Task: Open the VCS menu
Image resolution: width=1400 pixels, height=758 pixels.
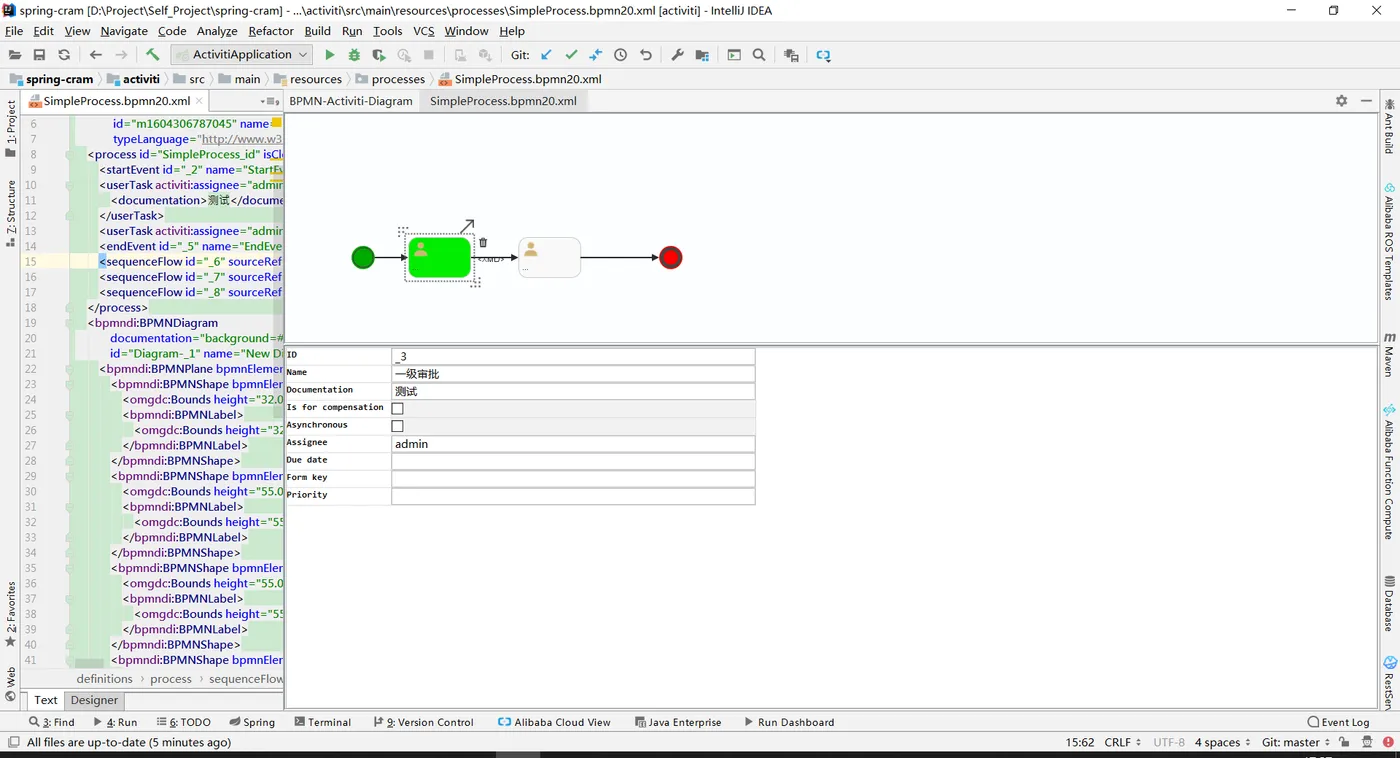Action: (424, 31)
